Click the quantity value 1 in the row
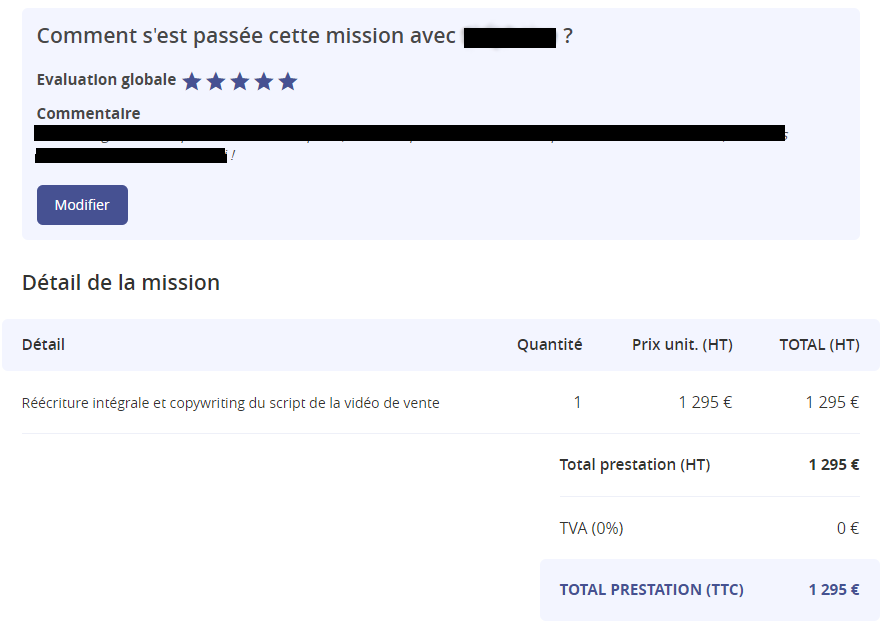The width and height of the screenshot is (885, 631). [577, 403]
